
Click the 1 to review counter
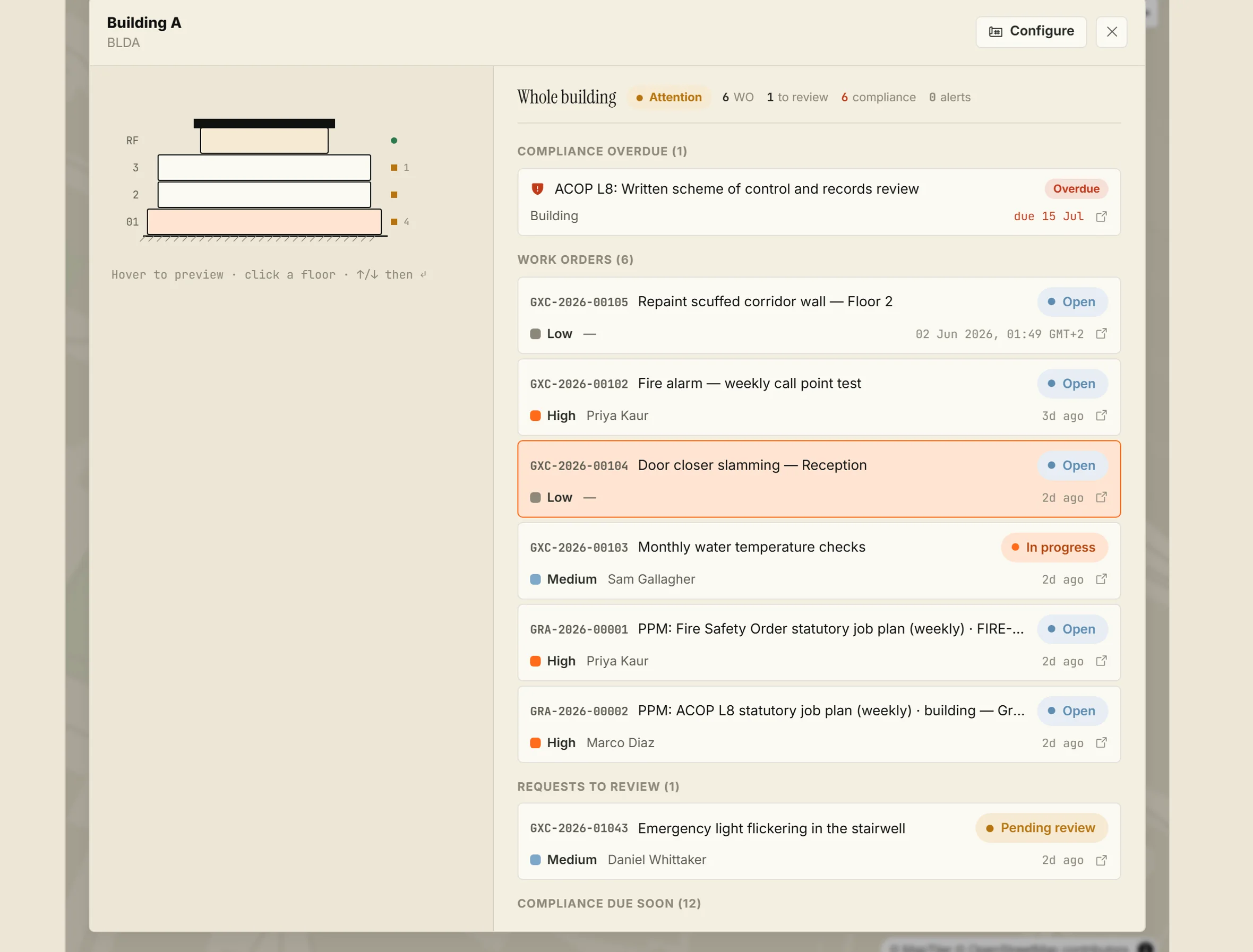pyautogui.click(x=796, y=98)
